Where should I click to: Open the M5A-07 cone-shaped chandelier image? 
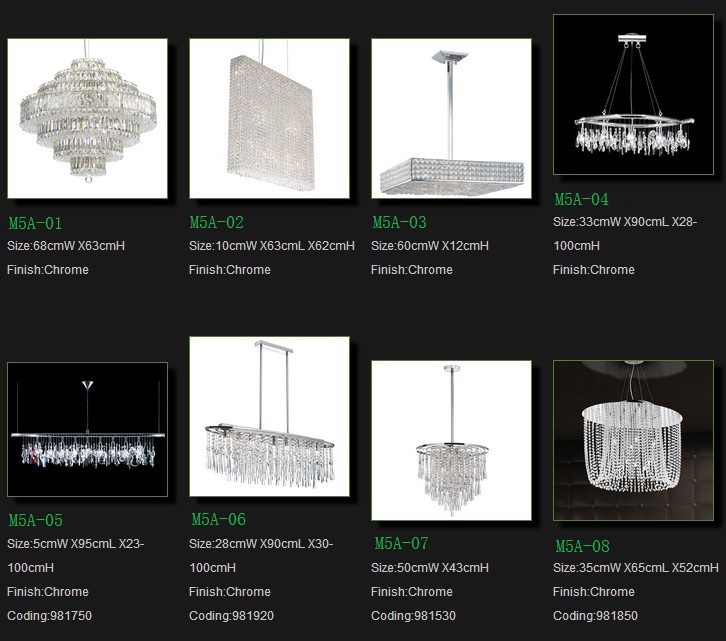pyautogui.click(x=451, y=440)
